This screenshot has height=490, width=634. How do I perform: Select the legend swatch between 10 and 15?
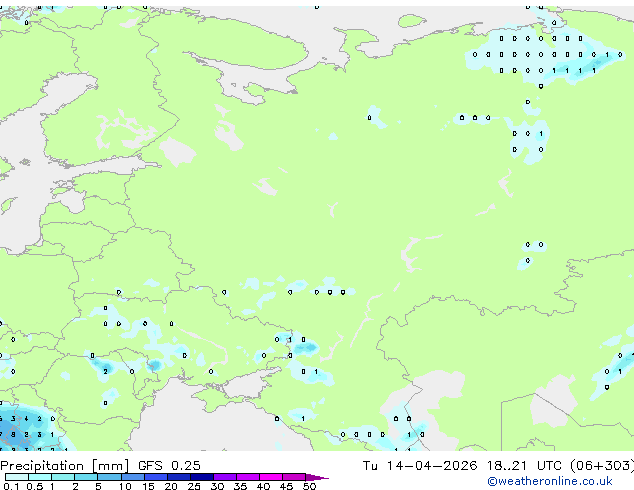(135, 477)
